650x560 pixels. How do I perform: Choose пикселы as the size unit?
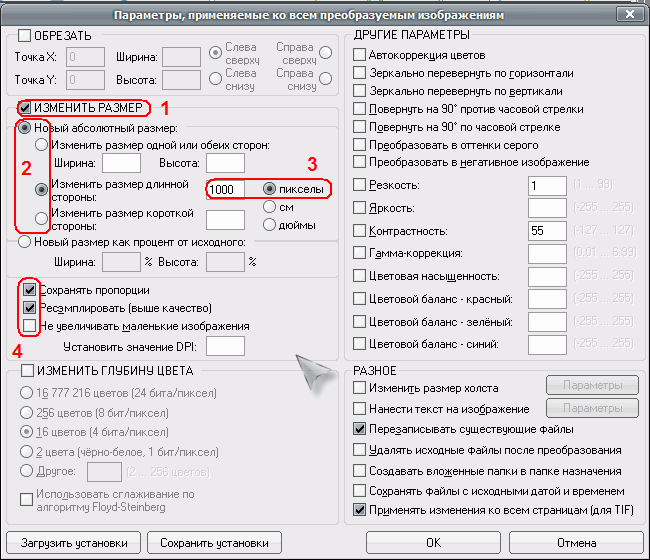(x=270, y=188)
